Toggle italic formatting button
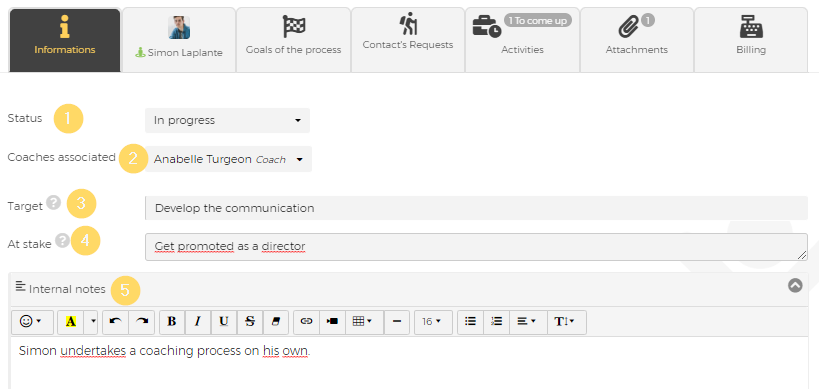 [x=198, y=322]
